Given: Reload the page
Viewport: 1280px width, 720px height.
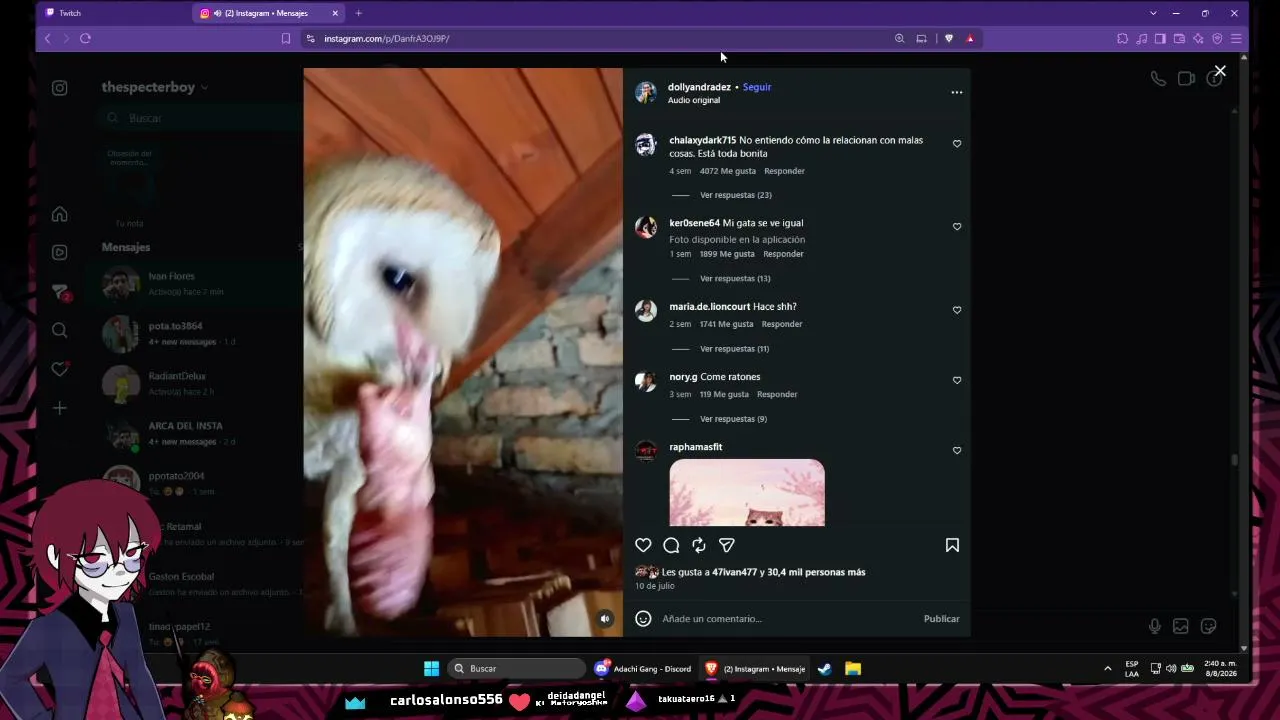Looking at the screenshot, I should click(85, 38).
